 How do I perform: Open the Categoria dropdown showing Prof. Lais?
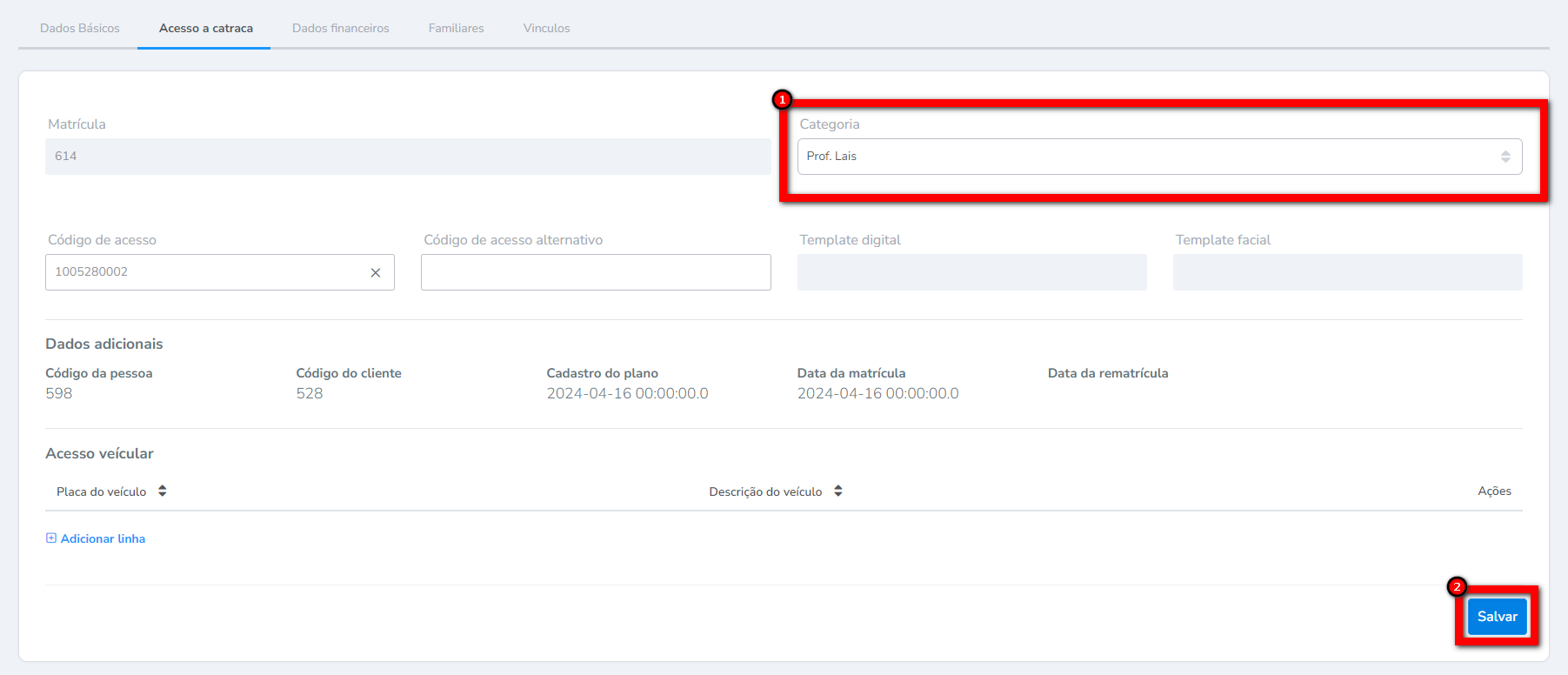1148,157
